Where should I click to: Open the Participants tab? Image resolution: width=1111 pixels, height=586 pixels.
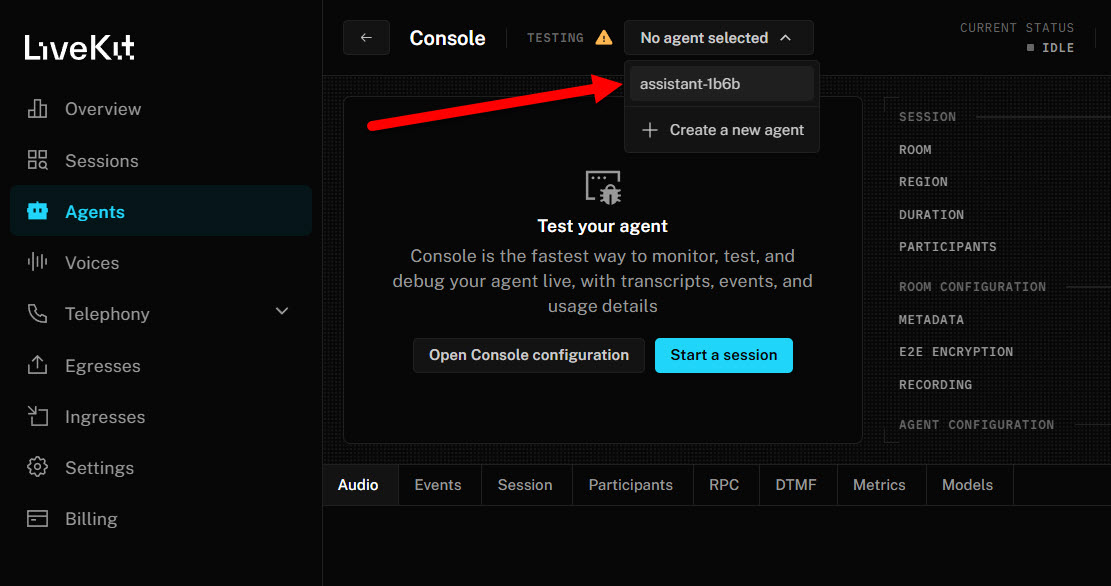tap(631, 485)
